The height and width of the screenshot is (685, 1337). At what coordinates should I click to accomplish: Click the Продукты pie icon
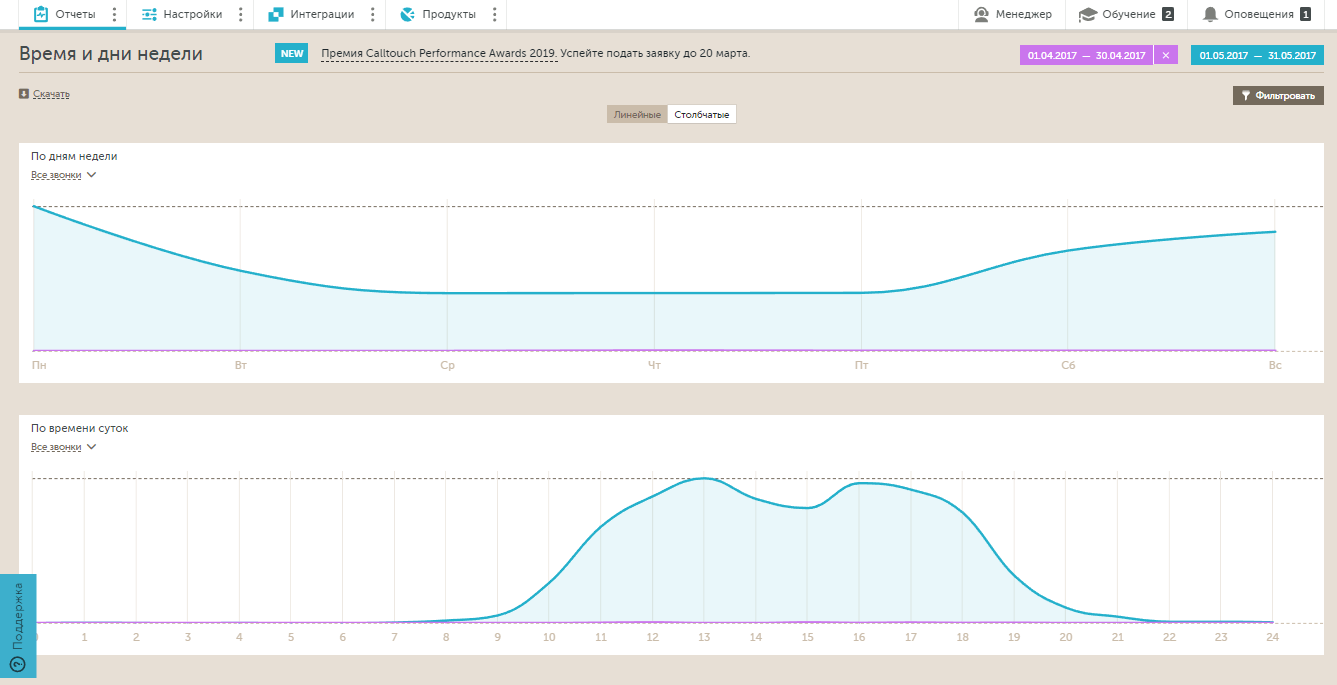[407, 14]
